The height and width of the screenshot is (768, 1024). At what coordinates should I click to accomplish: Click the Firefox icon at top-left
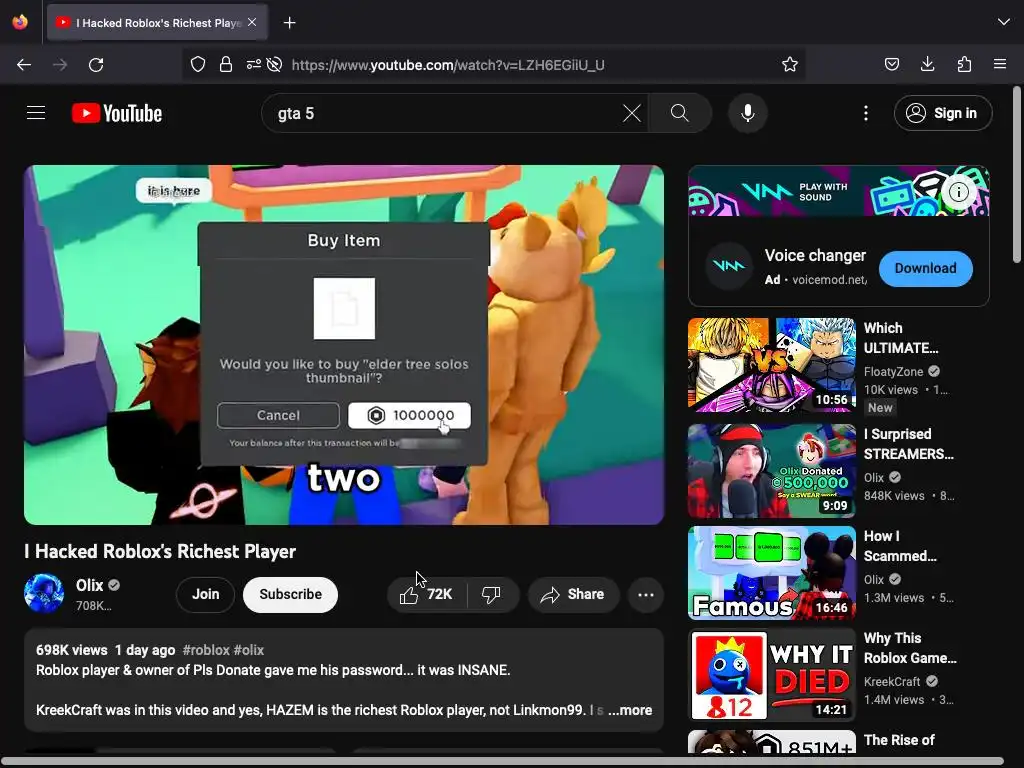coord(20,22)
